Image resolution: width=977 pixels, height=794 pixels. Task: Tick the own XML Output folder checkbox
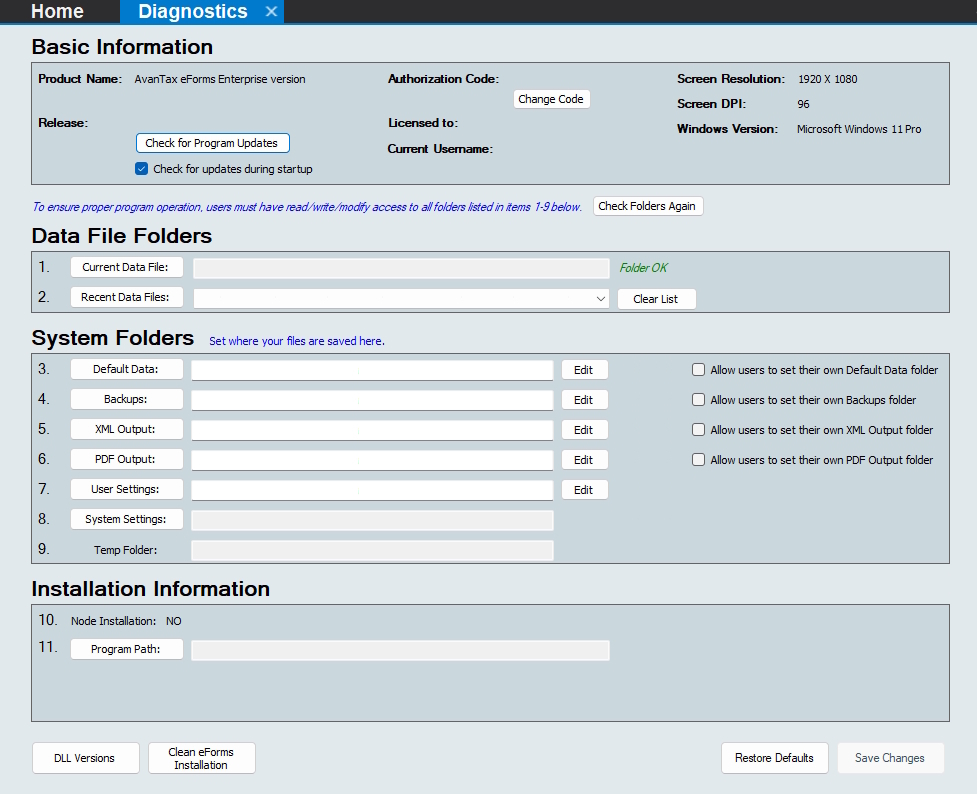[x=699, y=430]
